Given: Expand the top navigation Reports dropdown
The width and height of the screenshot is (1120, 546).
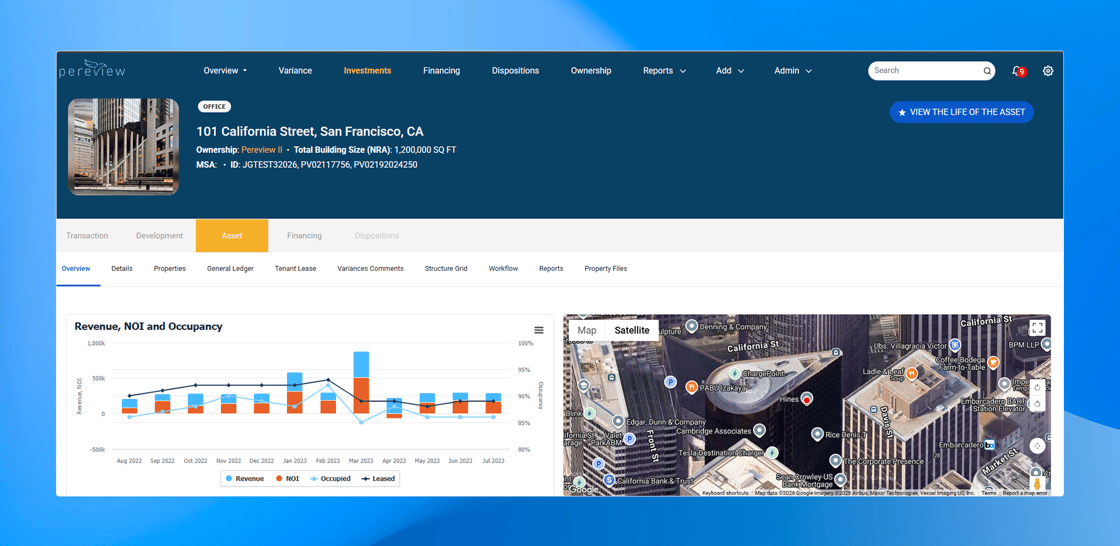Looking at the screenshot, I should 664,71.
